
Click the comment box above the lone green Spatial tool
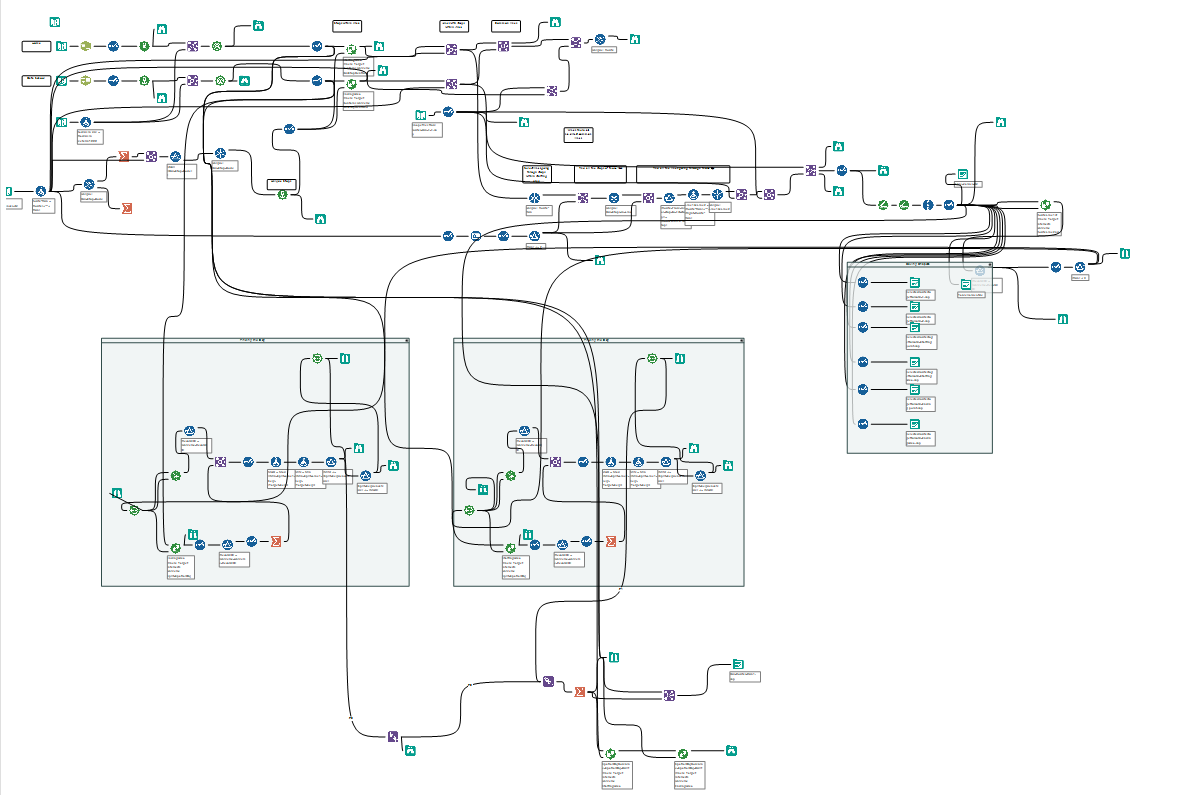(282, 183)
